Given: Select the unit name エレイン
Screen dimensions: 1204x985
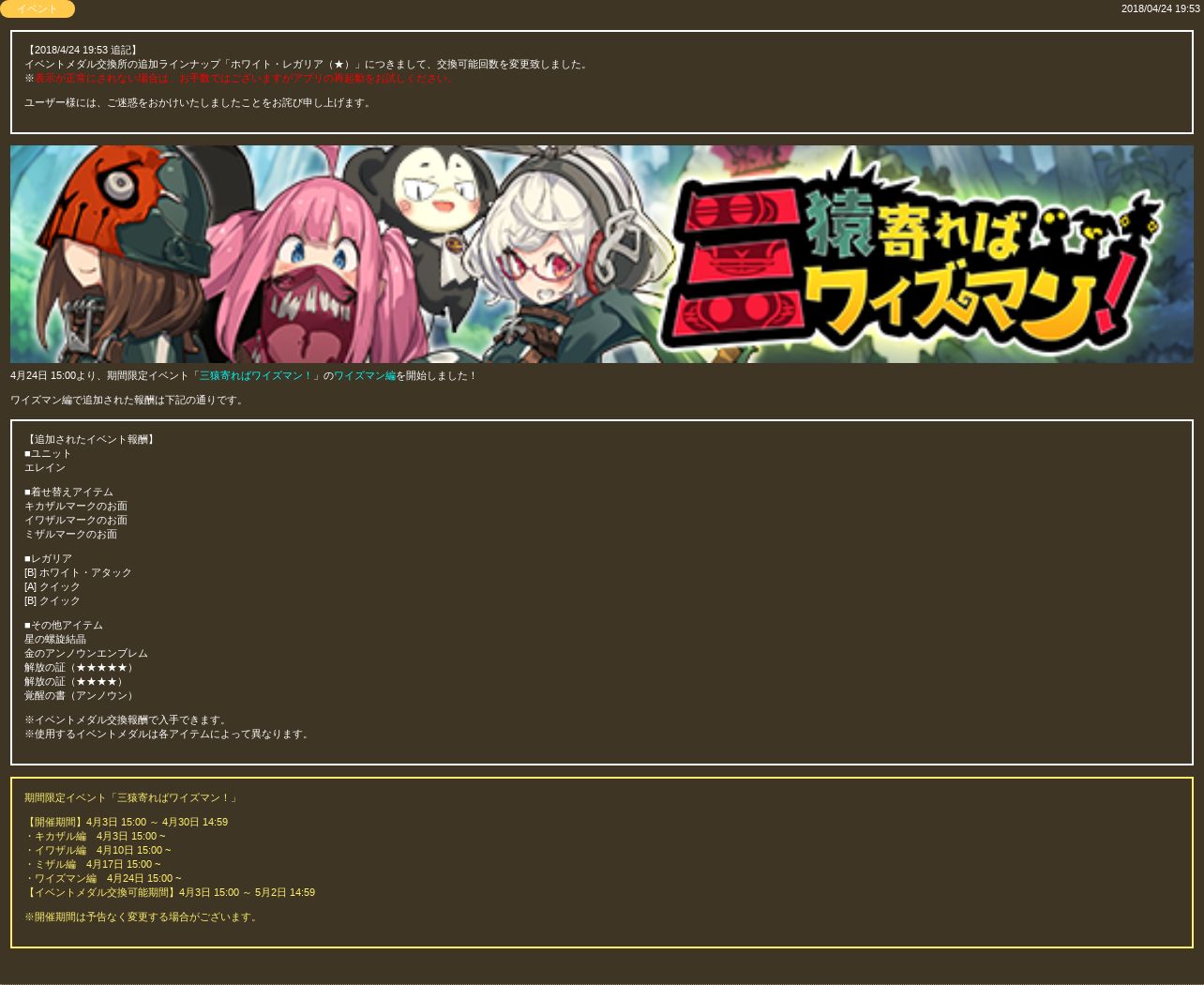Looking at the screenshot, I should click(x=45, y=468).
